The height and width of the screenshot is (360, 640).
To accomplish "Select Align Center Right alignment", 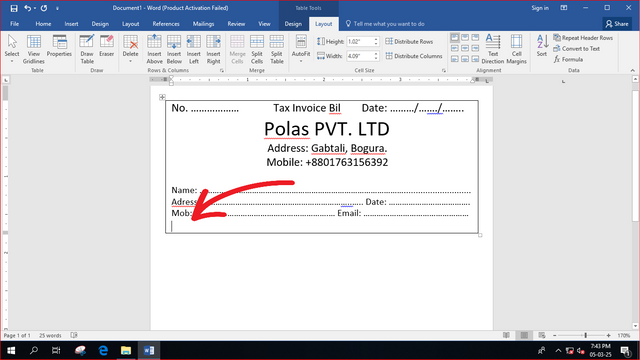I will (x=475, y=49).
